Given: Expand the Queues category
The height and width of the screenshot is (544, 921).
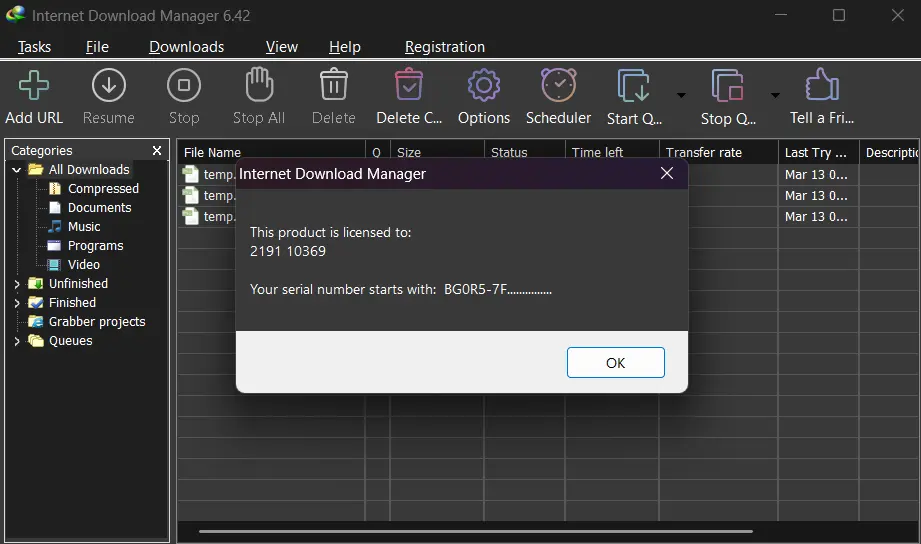Looking at the screenshot, I should coord(16,341).
